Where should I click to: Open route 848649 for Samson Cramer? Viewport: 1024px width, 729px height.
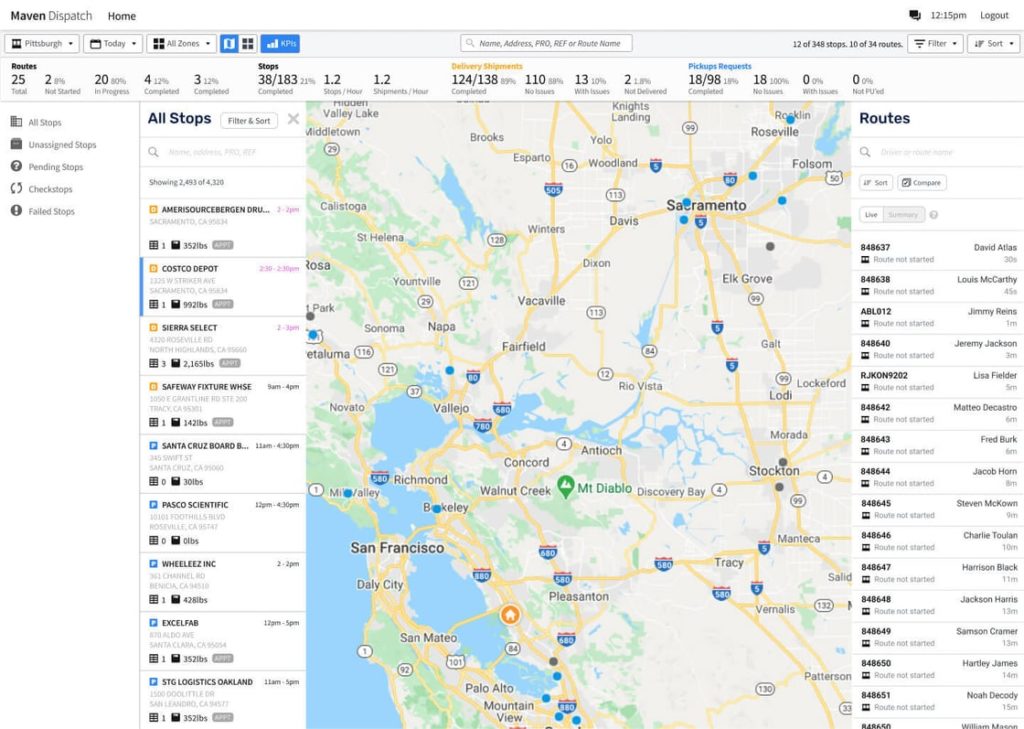pyautogui.click(x=938, y=638)
